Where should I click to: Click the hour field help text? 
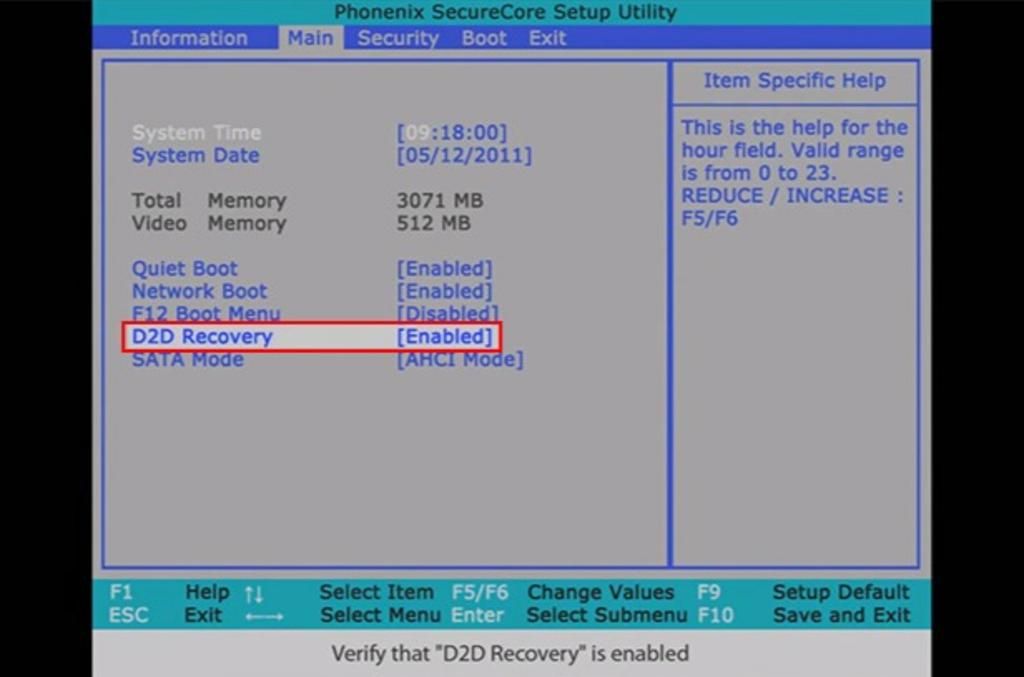pos(795,173)
